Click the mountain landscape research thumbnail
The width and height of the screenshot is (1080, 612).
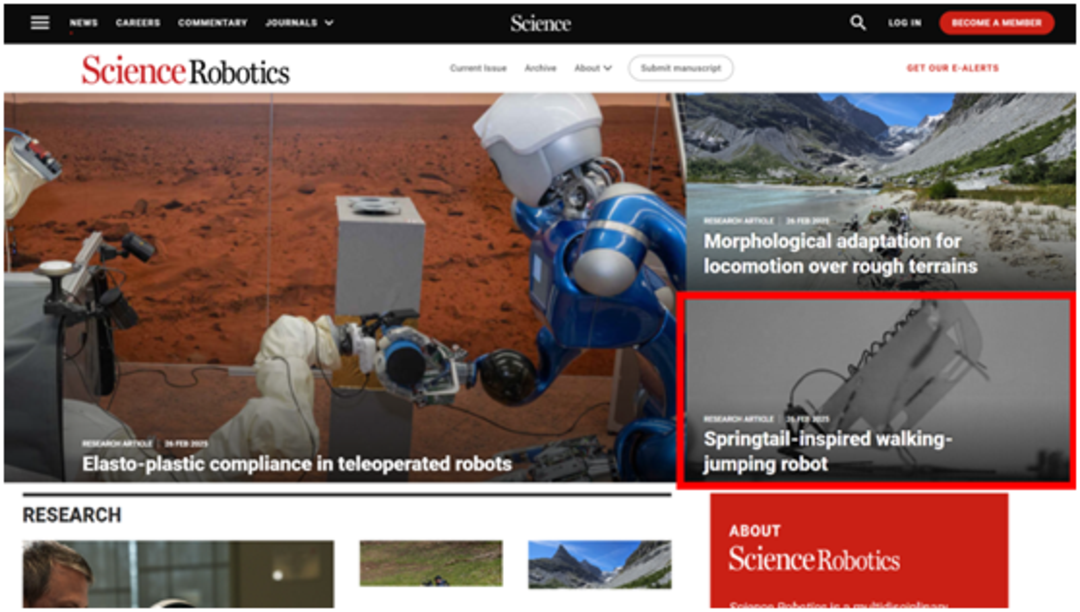(x=599, y=564)
